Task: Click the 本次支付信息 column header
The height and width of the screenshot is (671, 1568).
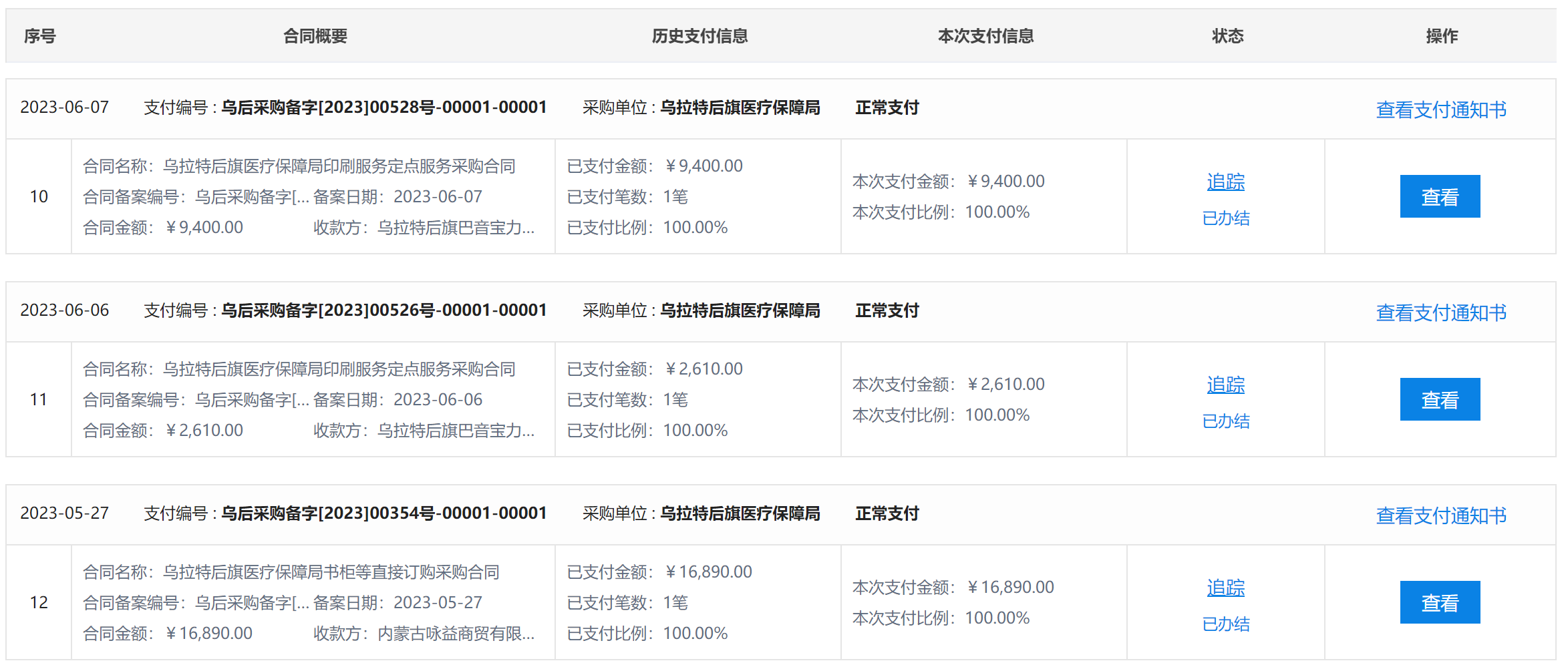Action: [985, 36]
